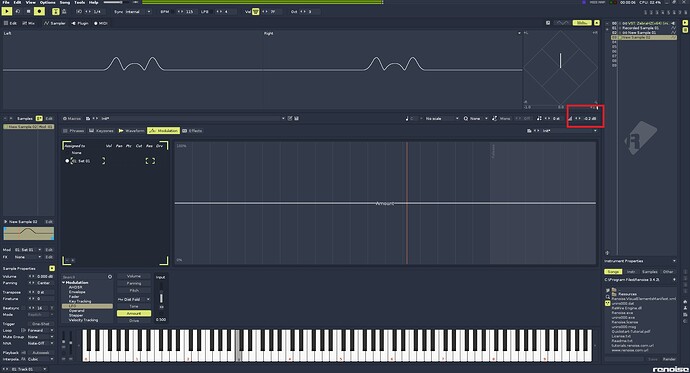Switch to the Mix view tab

[x=29, y=23]
